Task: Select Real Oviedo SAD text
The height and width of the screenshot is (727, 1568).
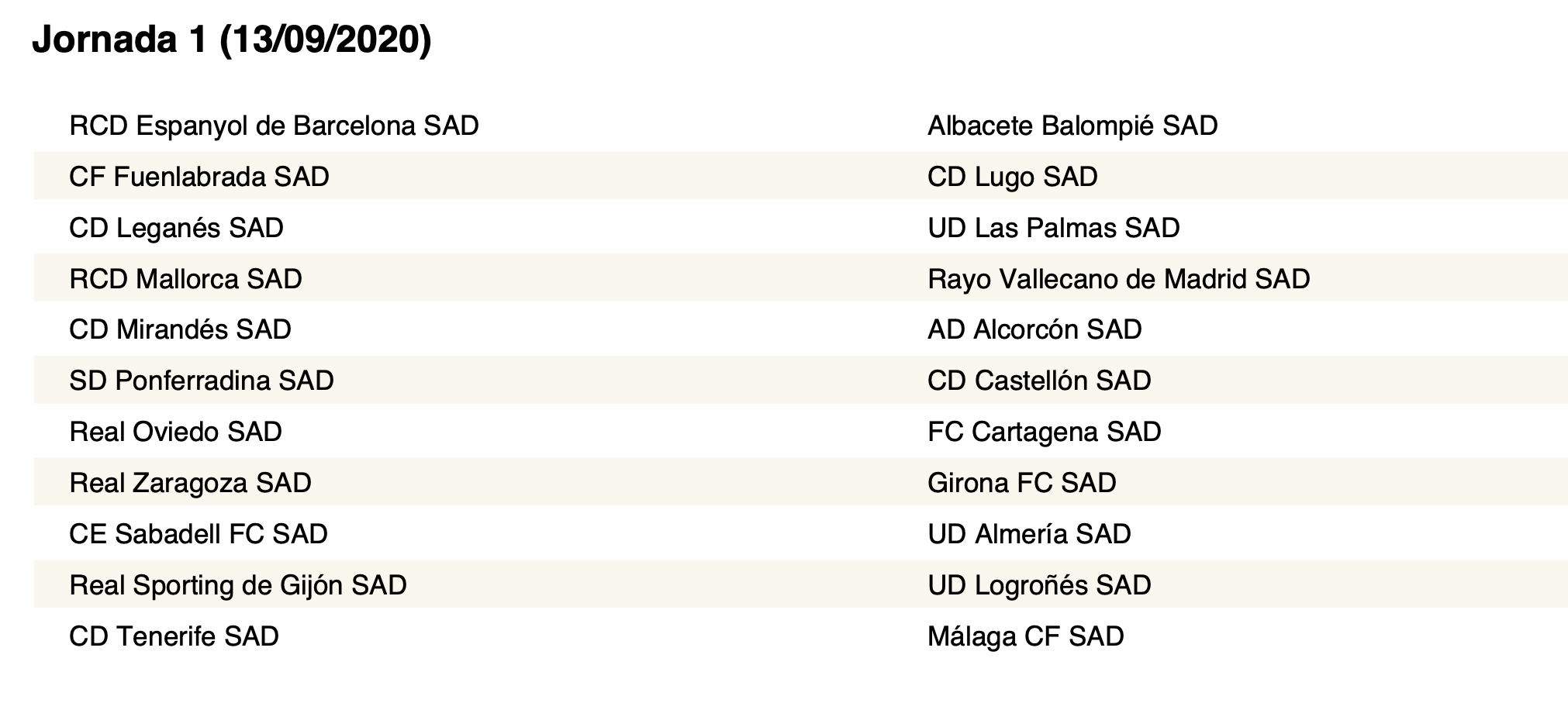Action: pyautogui.click(x=175, y=432)
